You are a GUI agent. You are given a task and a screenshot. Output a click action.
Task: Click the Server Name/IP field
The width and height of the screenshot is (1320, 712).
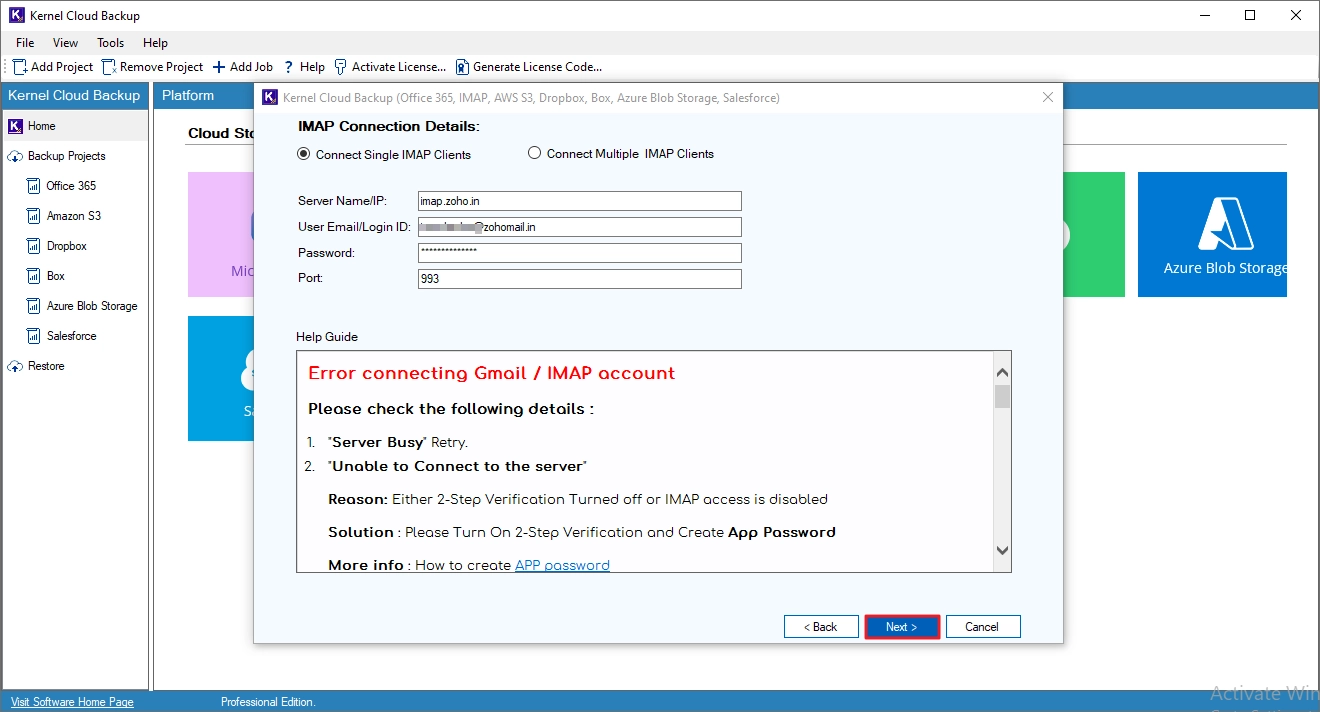point(579,201)
